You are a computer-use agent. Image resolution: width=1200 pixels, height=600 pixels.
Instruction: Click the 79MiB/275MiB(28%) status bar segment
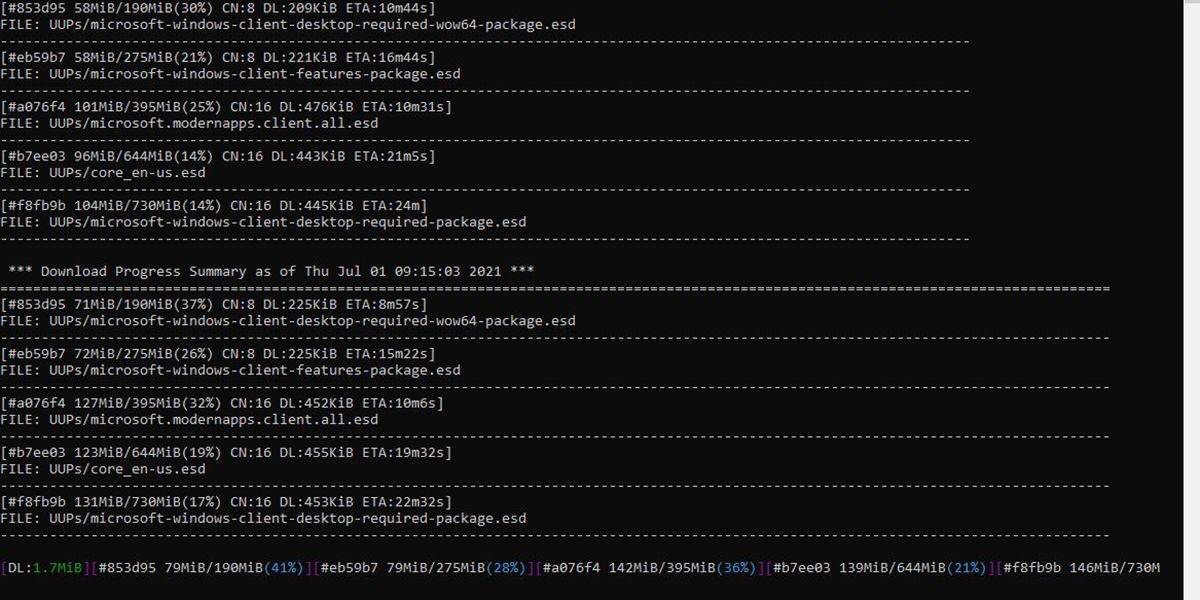pos(424,568)
